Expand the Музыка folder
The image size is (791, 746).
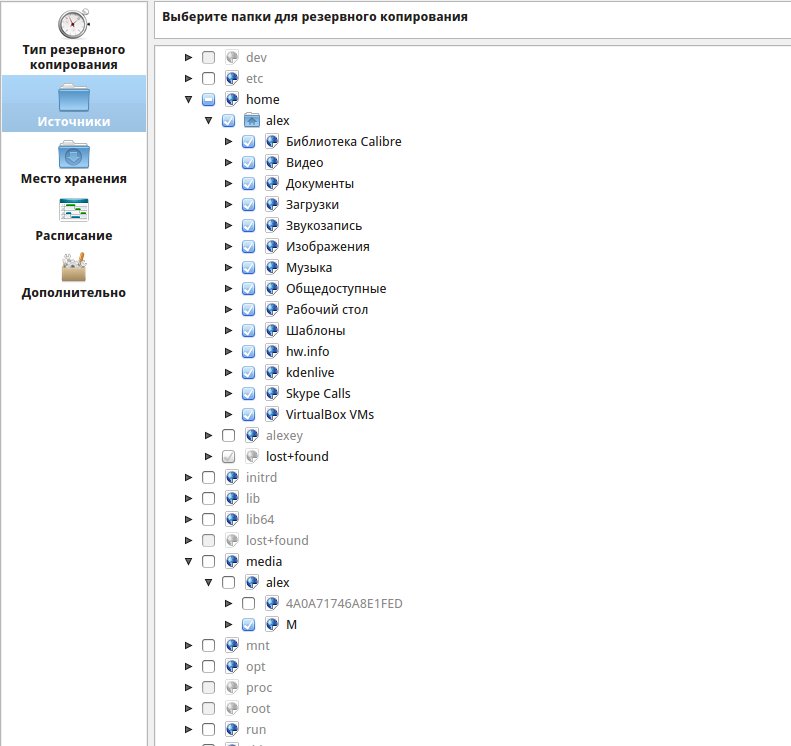point(229,267)
